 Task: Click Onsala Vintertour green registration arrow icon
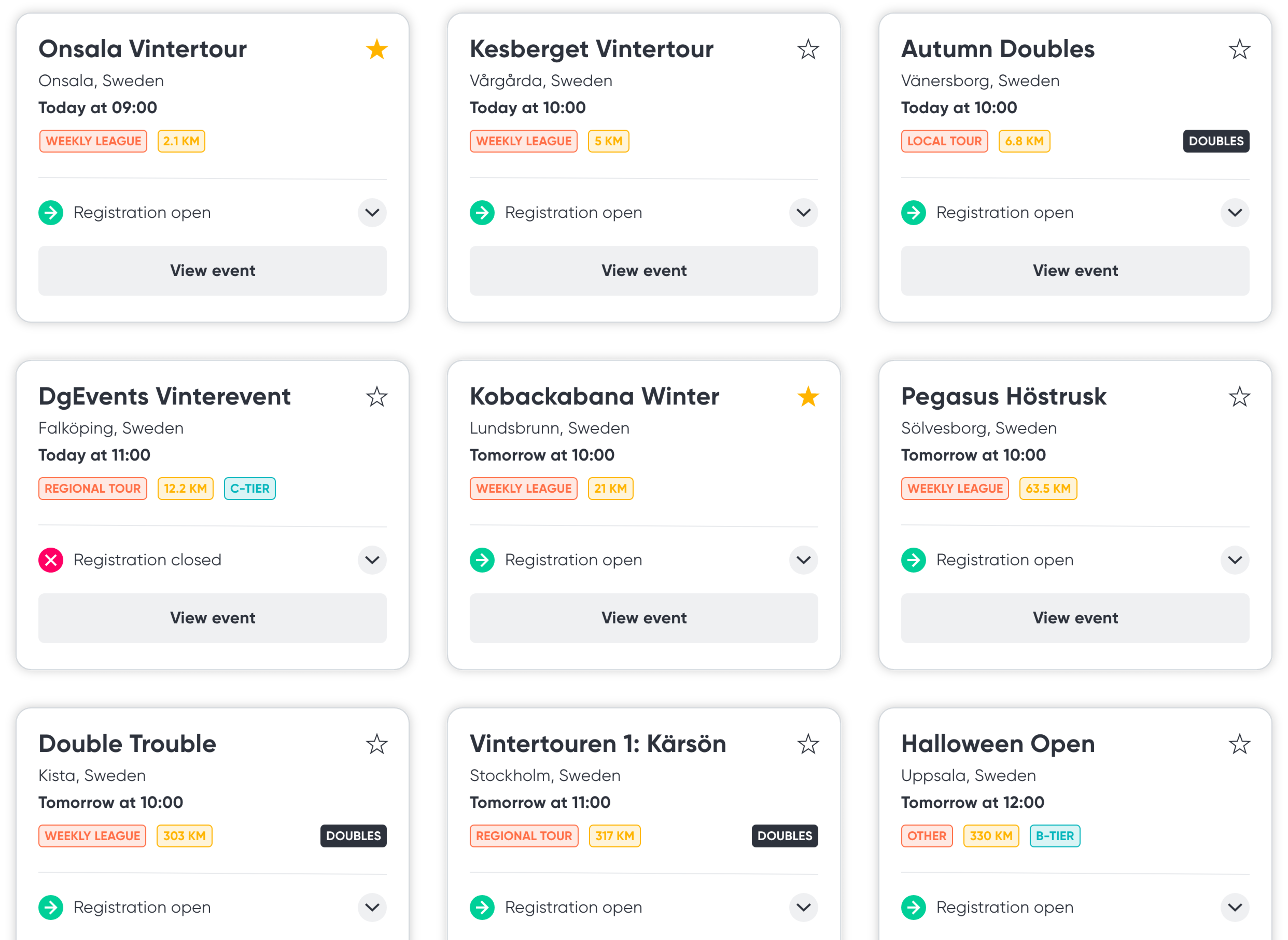(x=51, y=212)
